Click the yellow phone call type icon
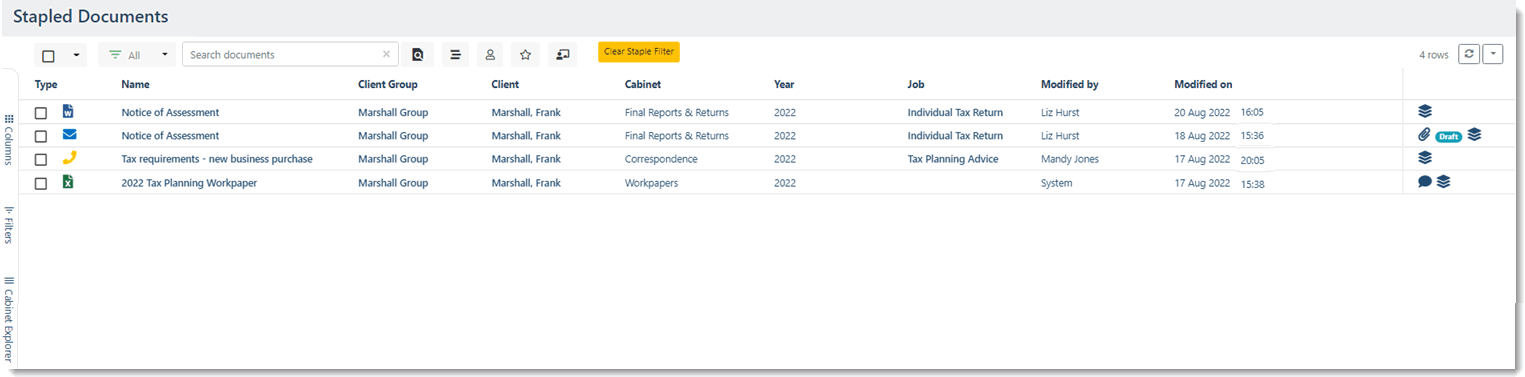This screenshot has height=377, width=1525. click(69, 158)
